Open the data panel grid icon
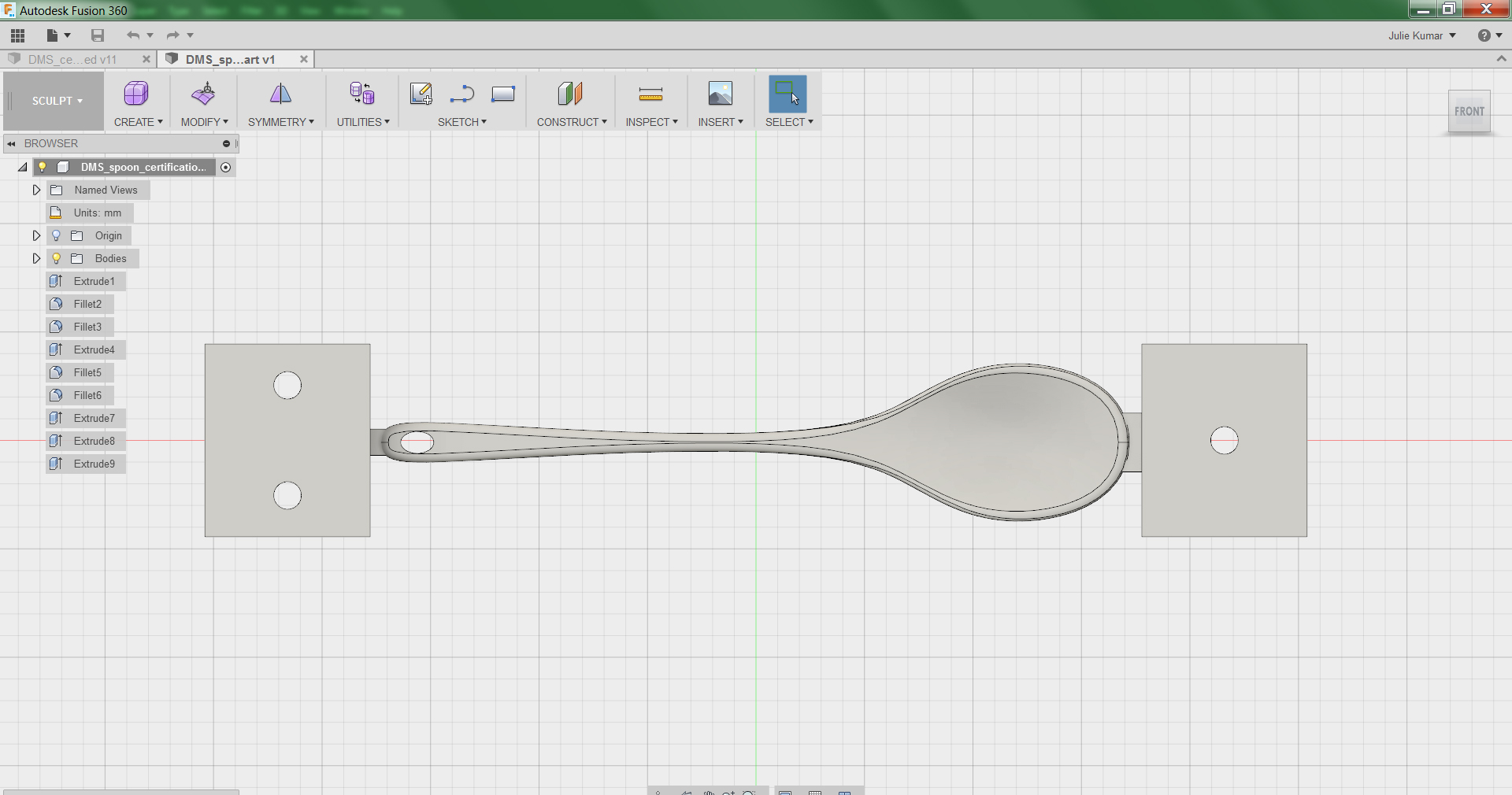Viewport: 1512px width, 795px height. (x=17, y=35)
